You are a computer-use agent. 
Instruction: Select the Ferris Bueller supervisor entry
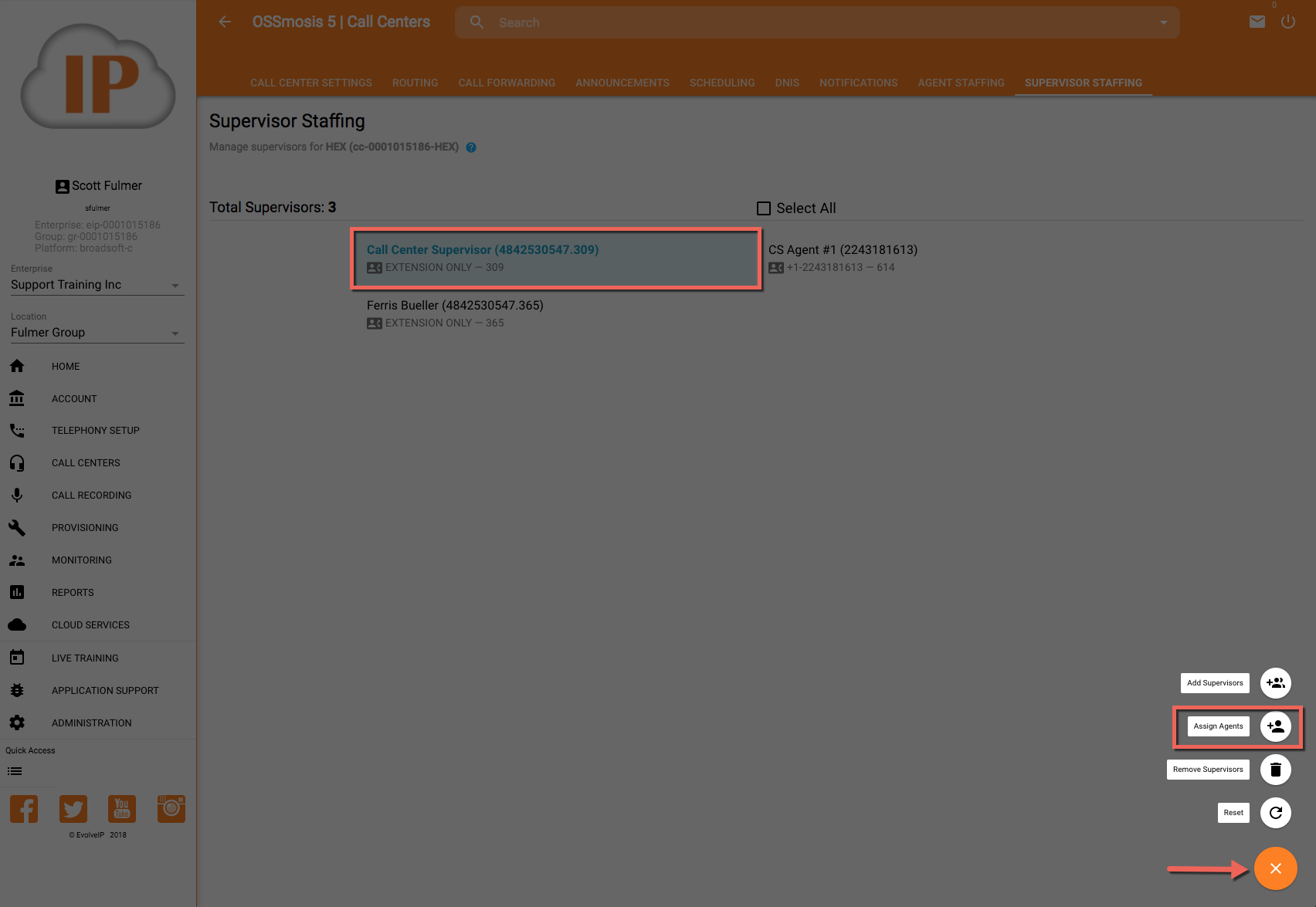coord(455,313)
